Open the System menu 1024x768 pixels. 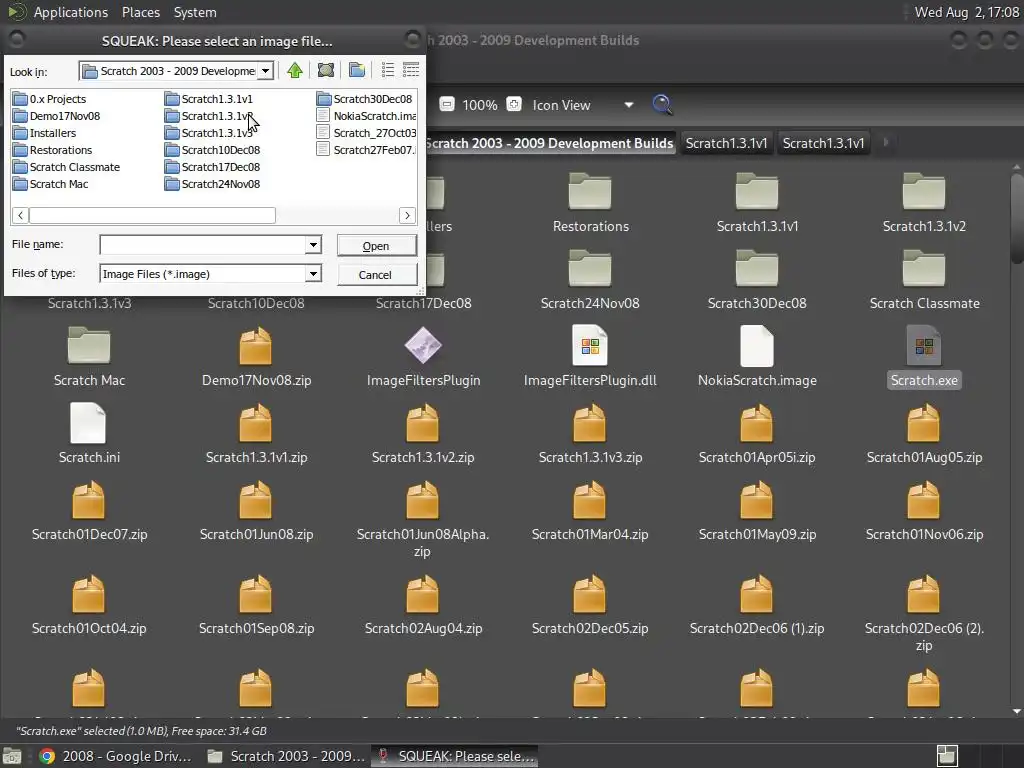point(195,12)
